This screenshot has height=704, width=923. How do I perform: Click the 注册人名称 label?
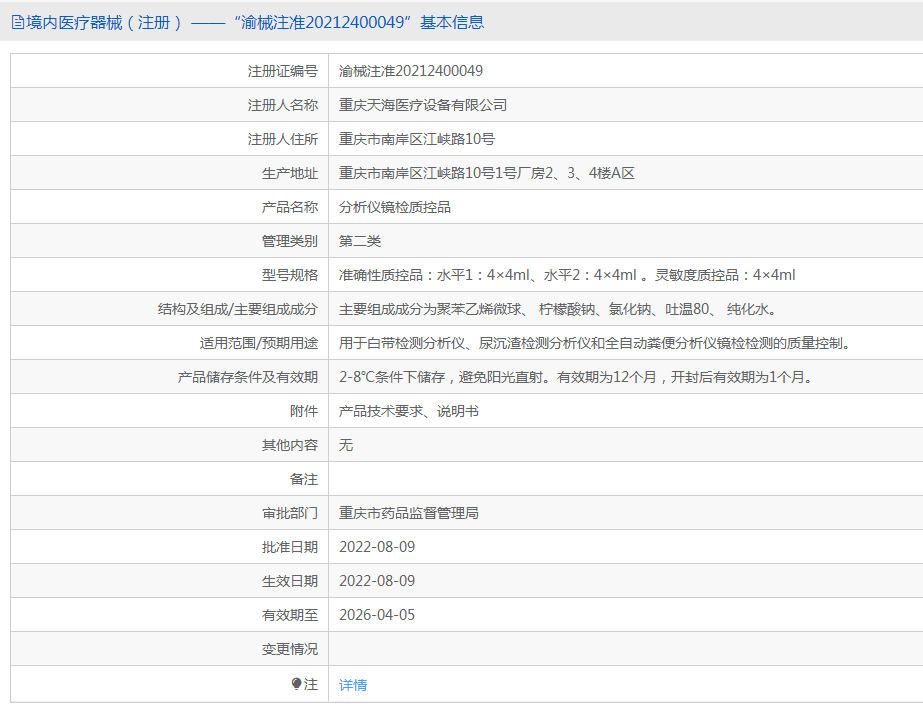pos(283,105)
